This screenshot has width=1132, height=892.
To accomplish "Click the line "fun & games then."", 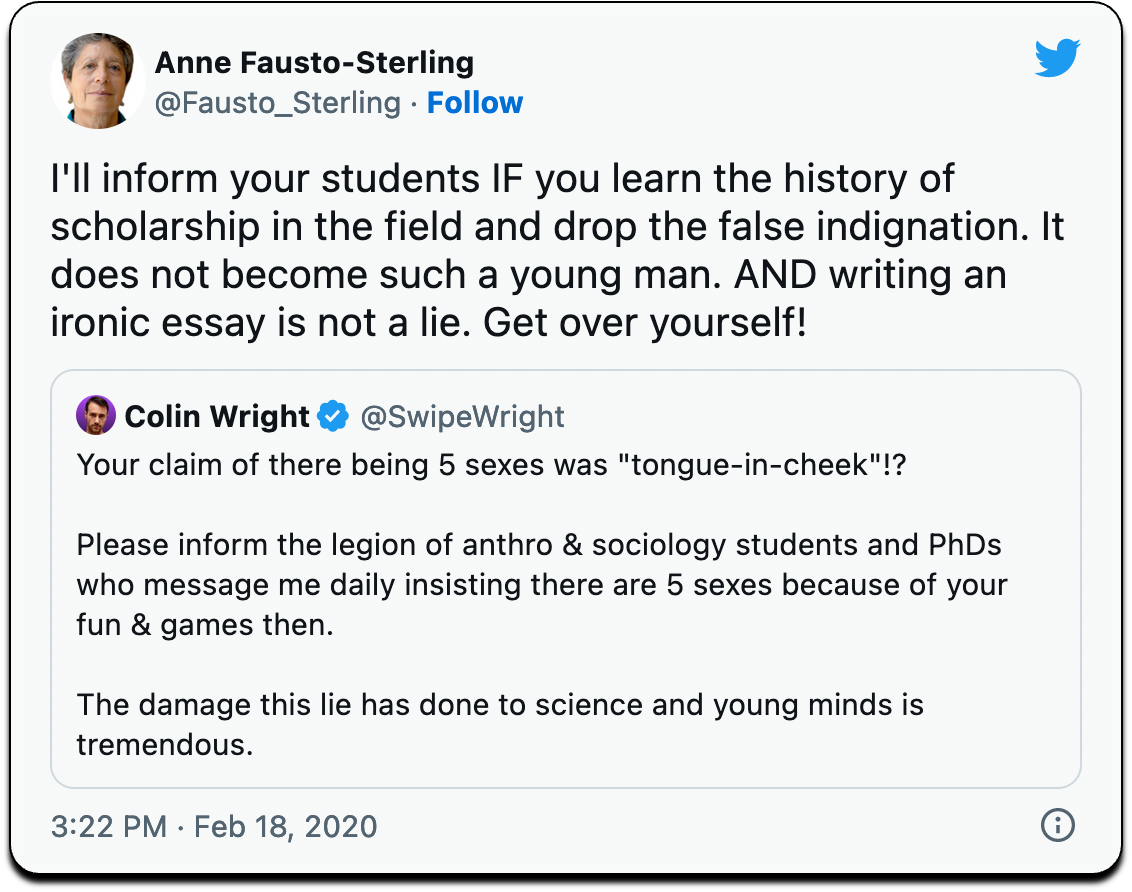I will (204, 626).
